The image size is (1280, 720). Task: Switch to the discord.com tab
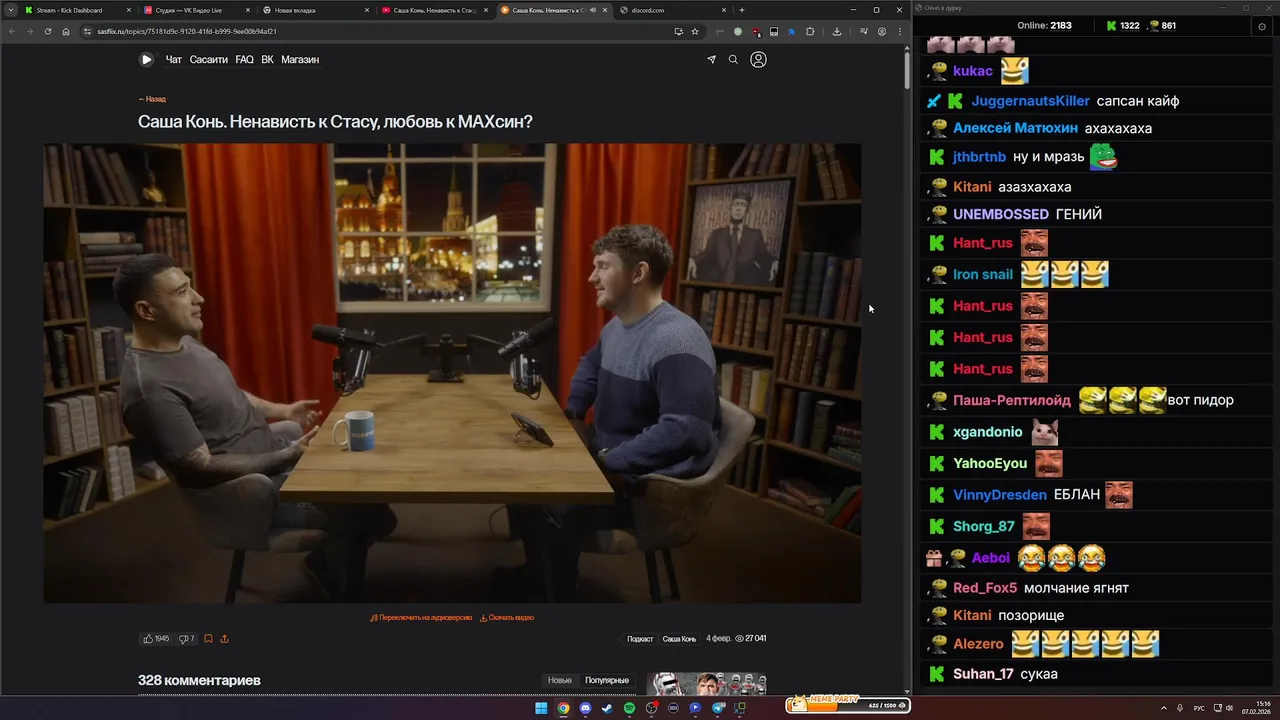(x=672, y=10)
